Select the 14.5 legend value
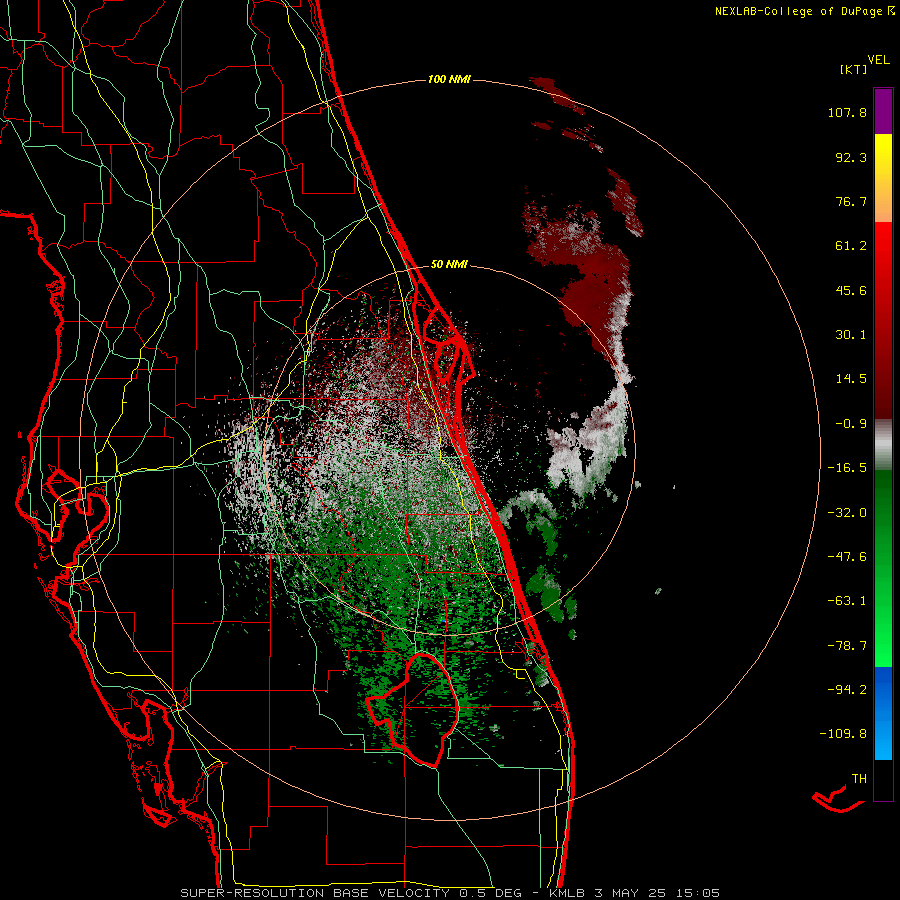The width and height of the screenshot is (900, 900). (x=851, y=379)
